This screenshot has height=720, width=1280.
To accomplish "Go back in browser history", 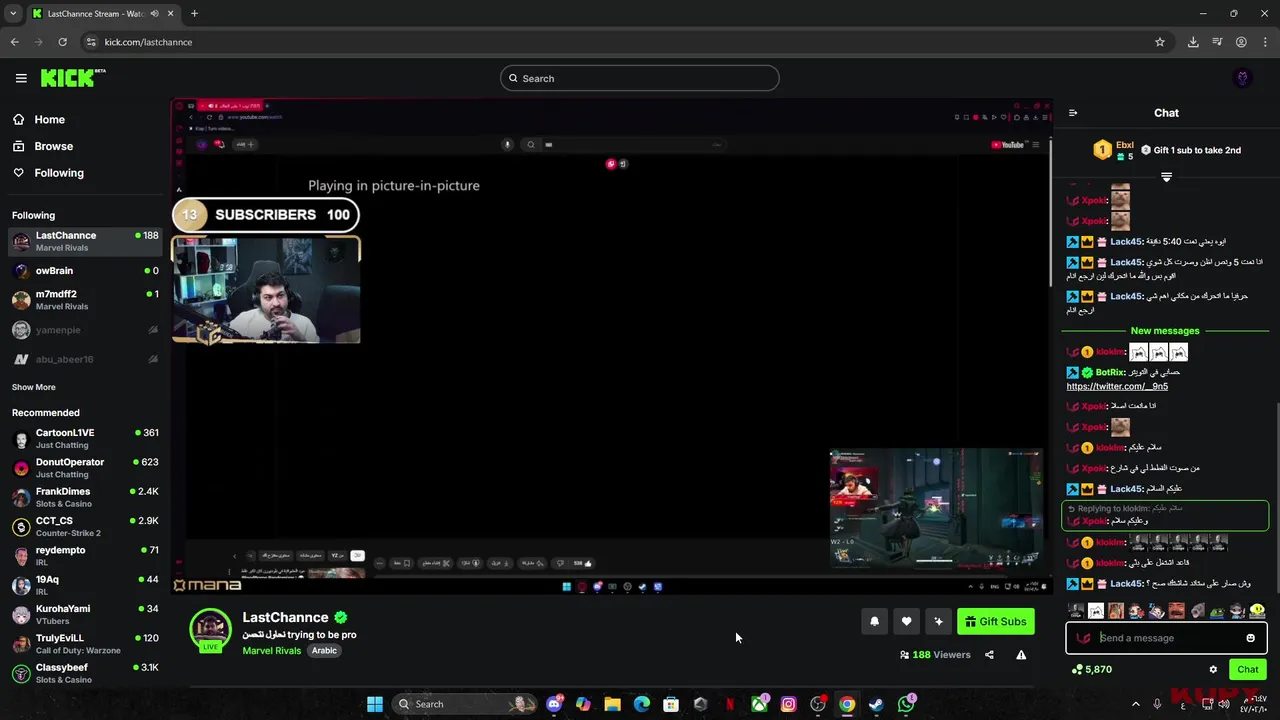I will tap(14, 42).
